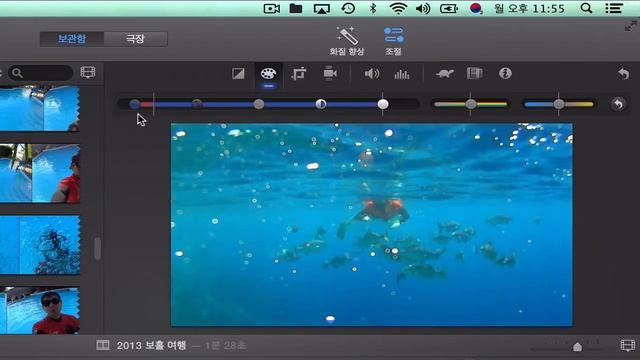Switch to the 극장 tab
Screen dimensions: 640x360
[x=135, y=39]
